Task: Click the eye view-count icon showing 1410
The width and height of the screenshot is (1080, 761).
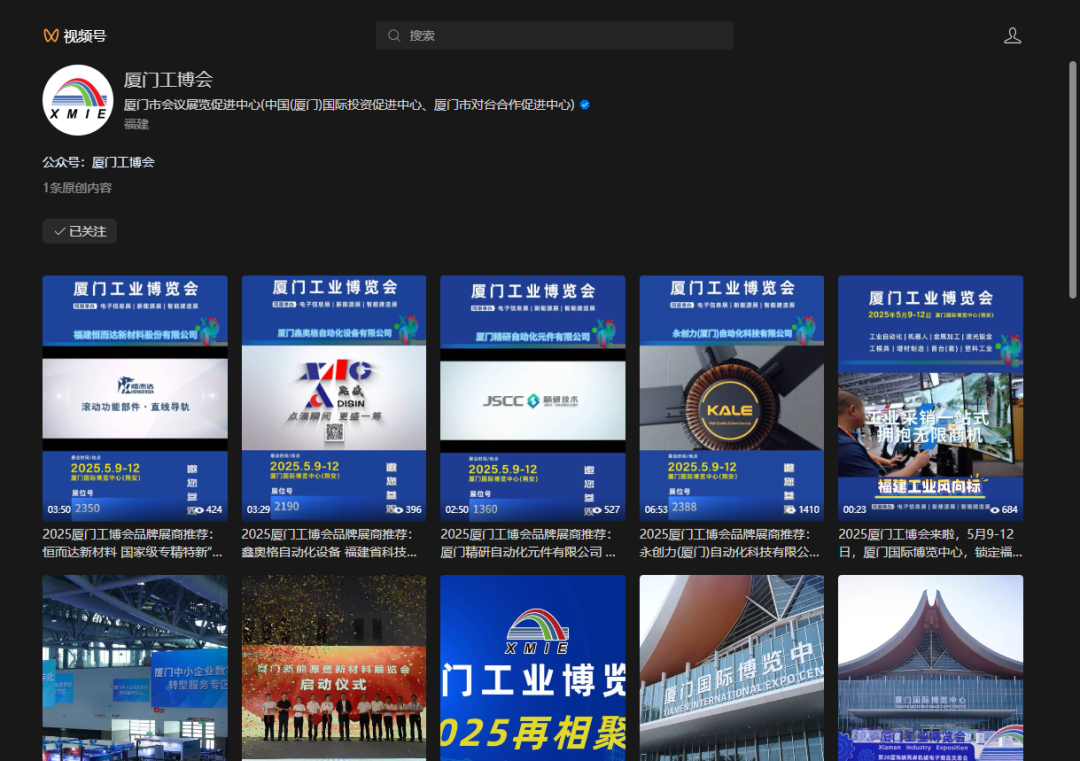Action: tap(791, 510)
